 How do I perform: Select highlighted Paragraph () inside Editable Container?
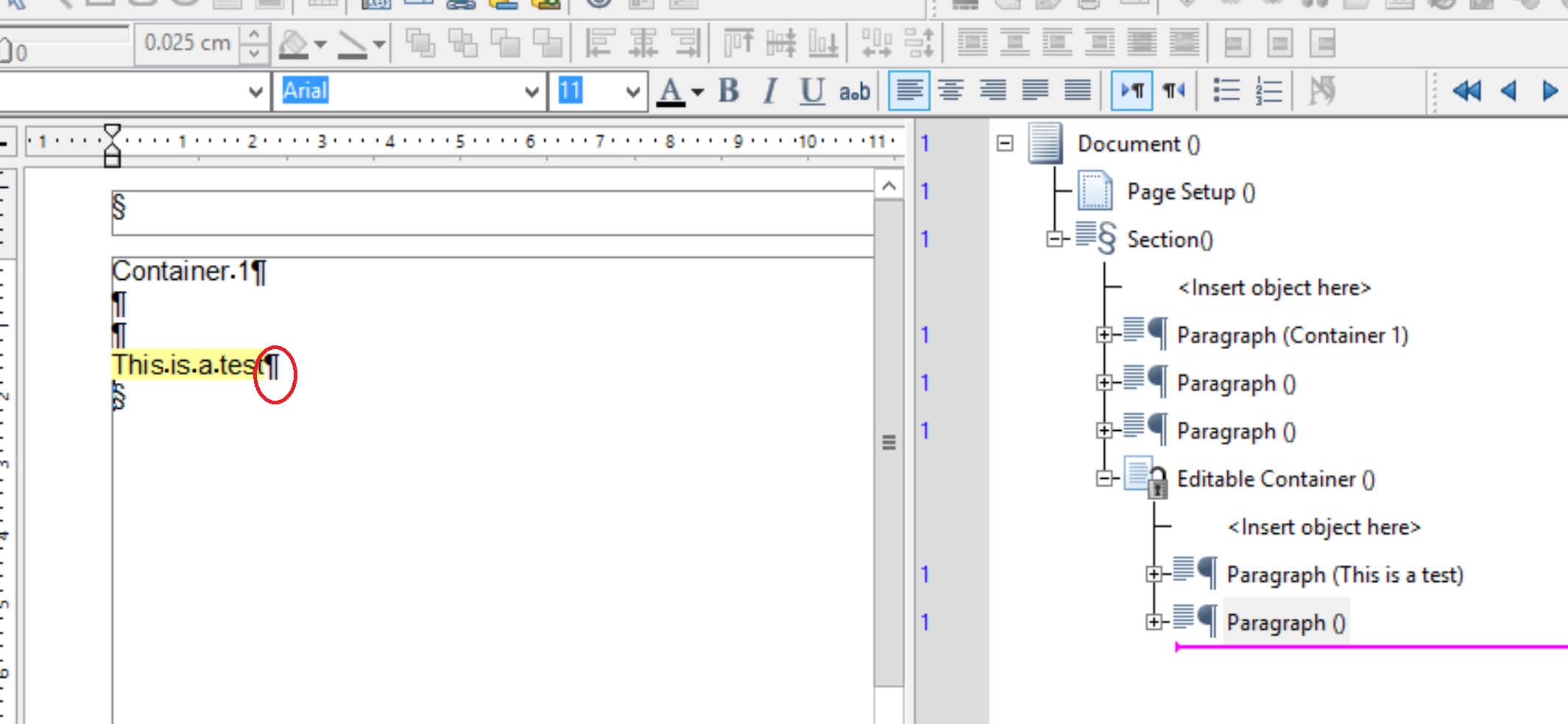(1285, 622)
